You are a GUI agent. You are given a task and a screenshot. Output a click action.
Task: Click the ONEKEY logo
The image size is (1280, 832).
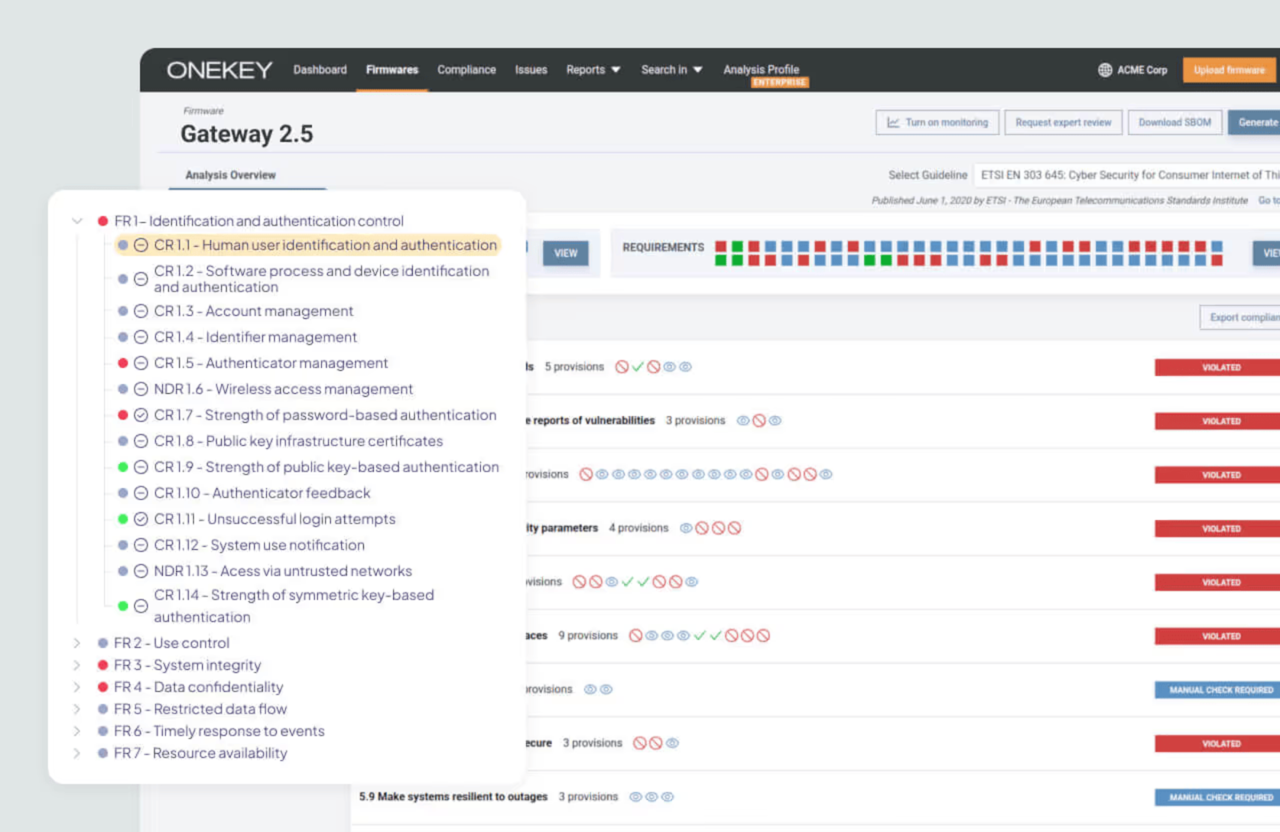[x=219, y=70]
